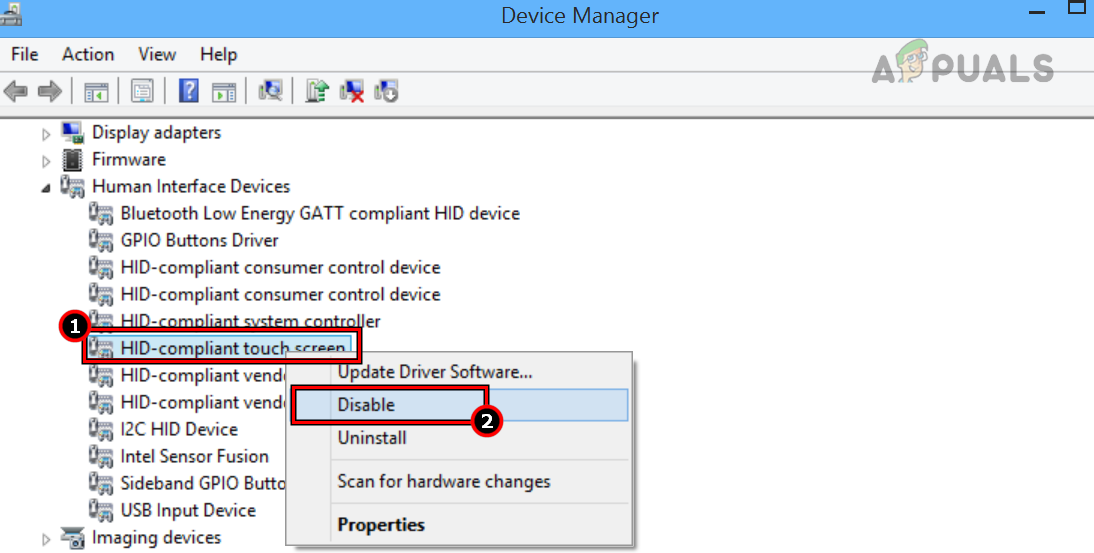Click the Scan for hardware changes toolbar icon

270,92
